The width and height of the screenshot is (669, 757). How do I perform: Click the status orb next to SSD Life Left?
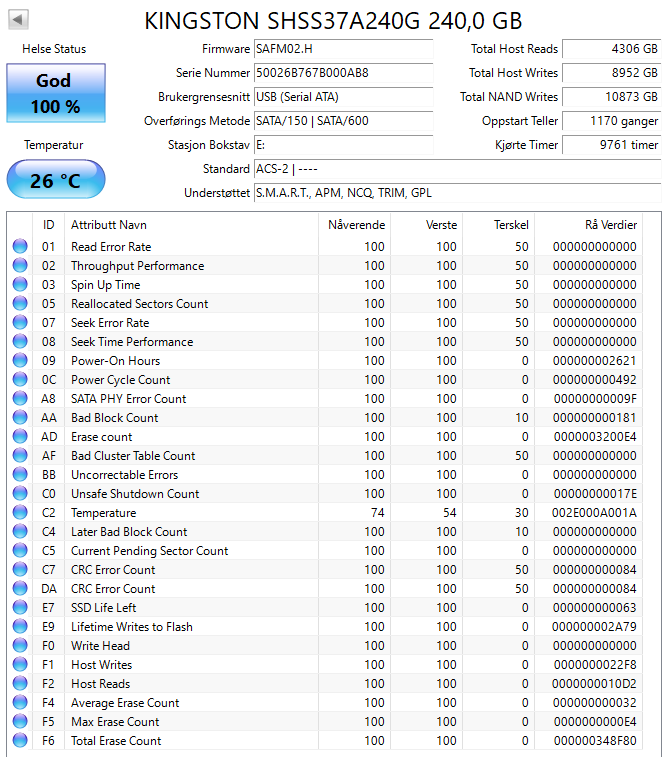(x=20, y=607)
